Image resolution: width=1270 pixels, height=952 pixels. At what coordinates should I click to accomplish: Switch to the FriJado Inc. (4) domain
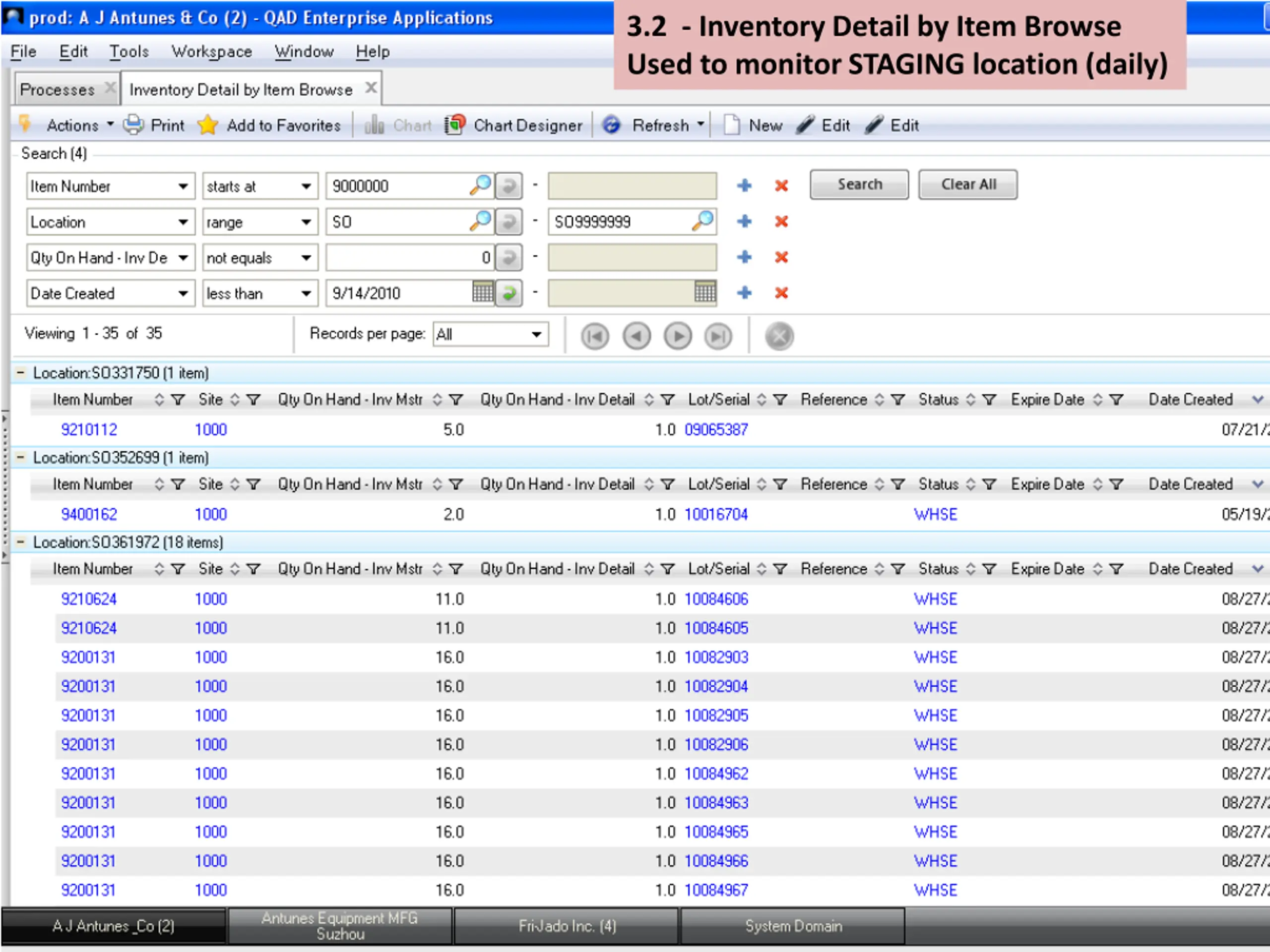pos(566,926)
